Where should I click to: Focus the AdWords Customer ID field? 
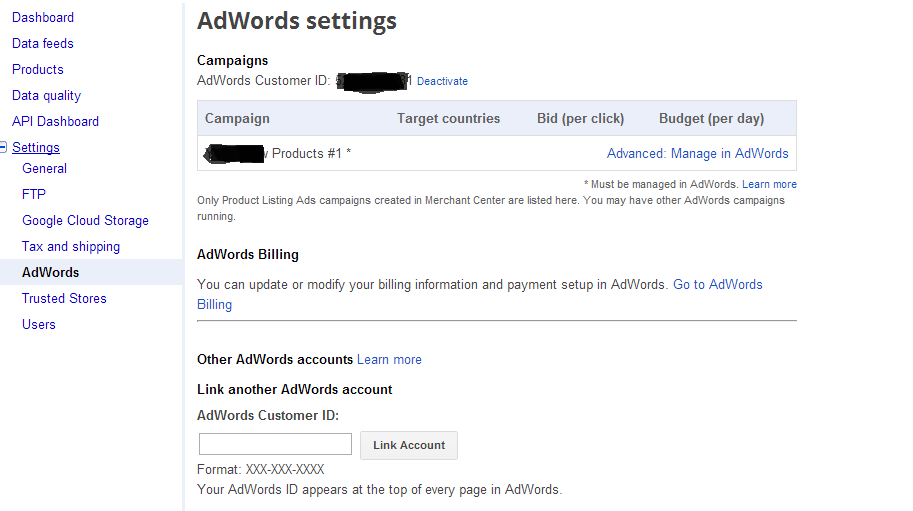coord(275,444)
